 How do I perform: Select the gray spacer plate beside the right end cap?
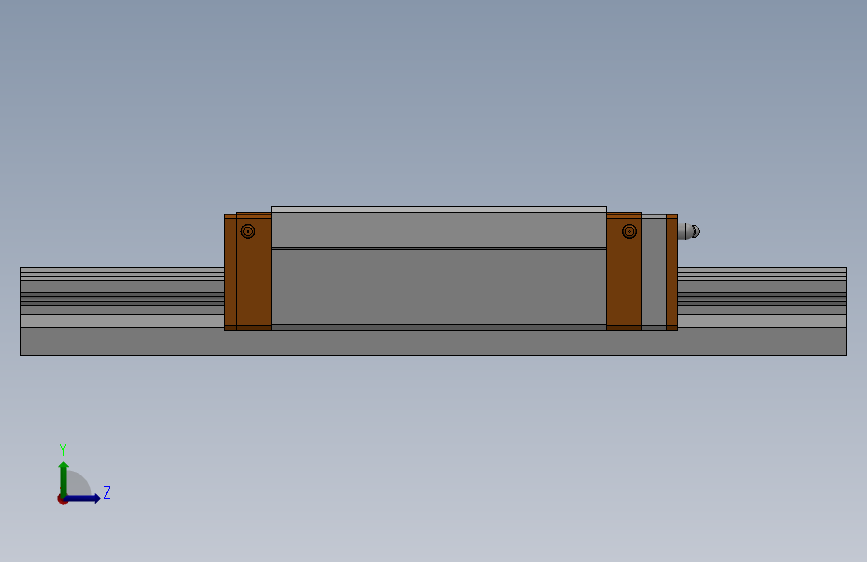point(654,272)
